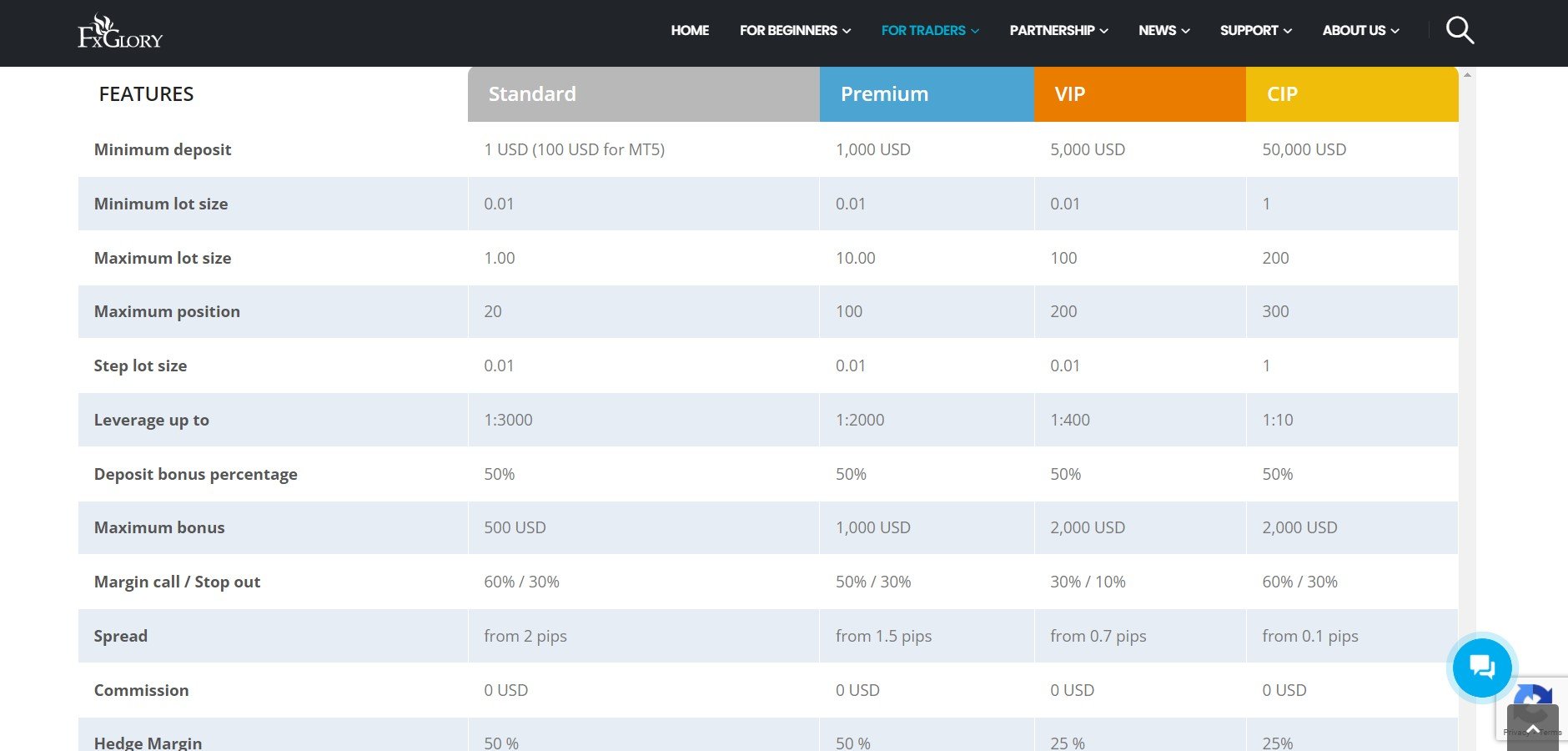
Task: Expand the PARTNERSHIP menu
Action: pyautogui.click(x=1058, y=30)
